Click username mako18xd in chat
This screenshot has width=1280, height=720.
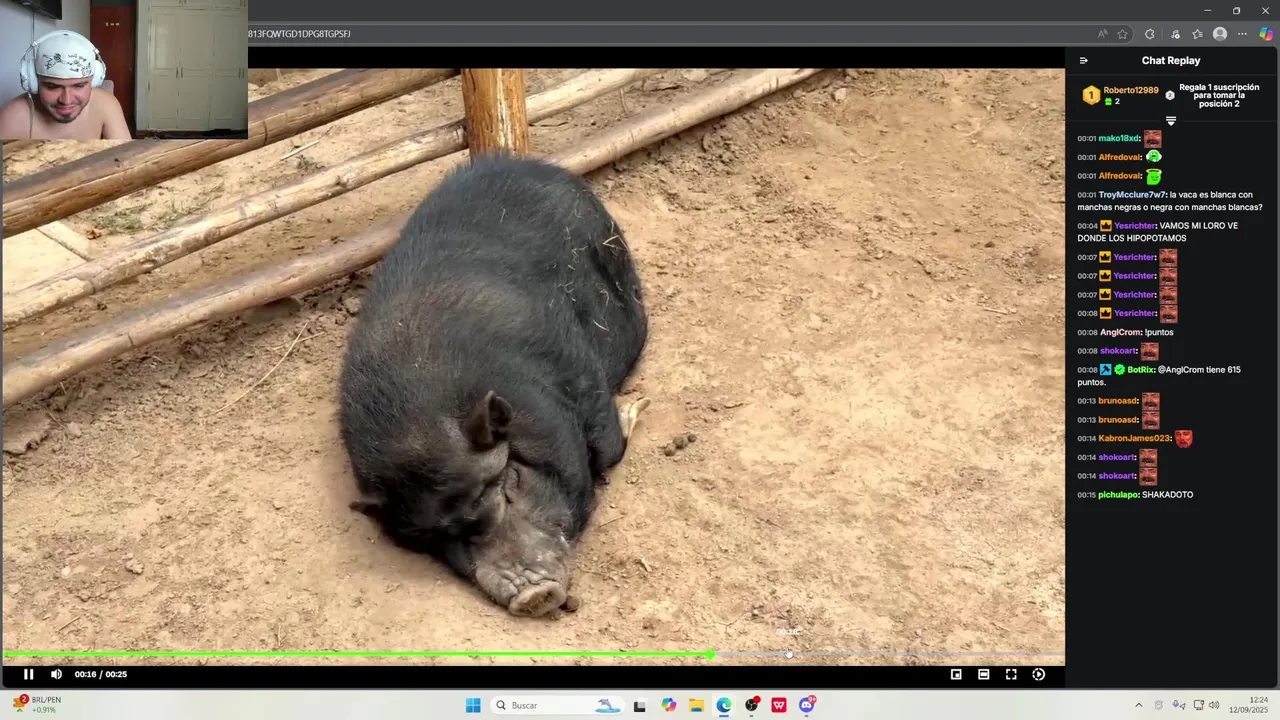coord(1119,139)
